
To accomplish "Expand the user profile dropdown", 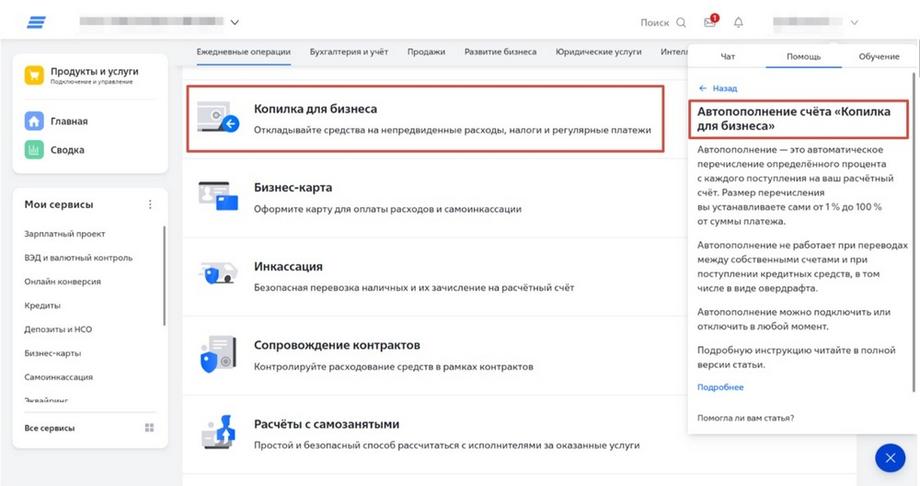I will (854, 22).
